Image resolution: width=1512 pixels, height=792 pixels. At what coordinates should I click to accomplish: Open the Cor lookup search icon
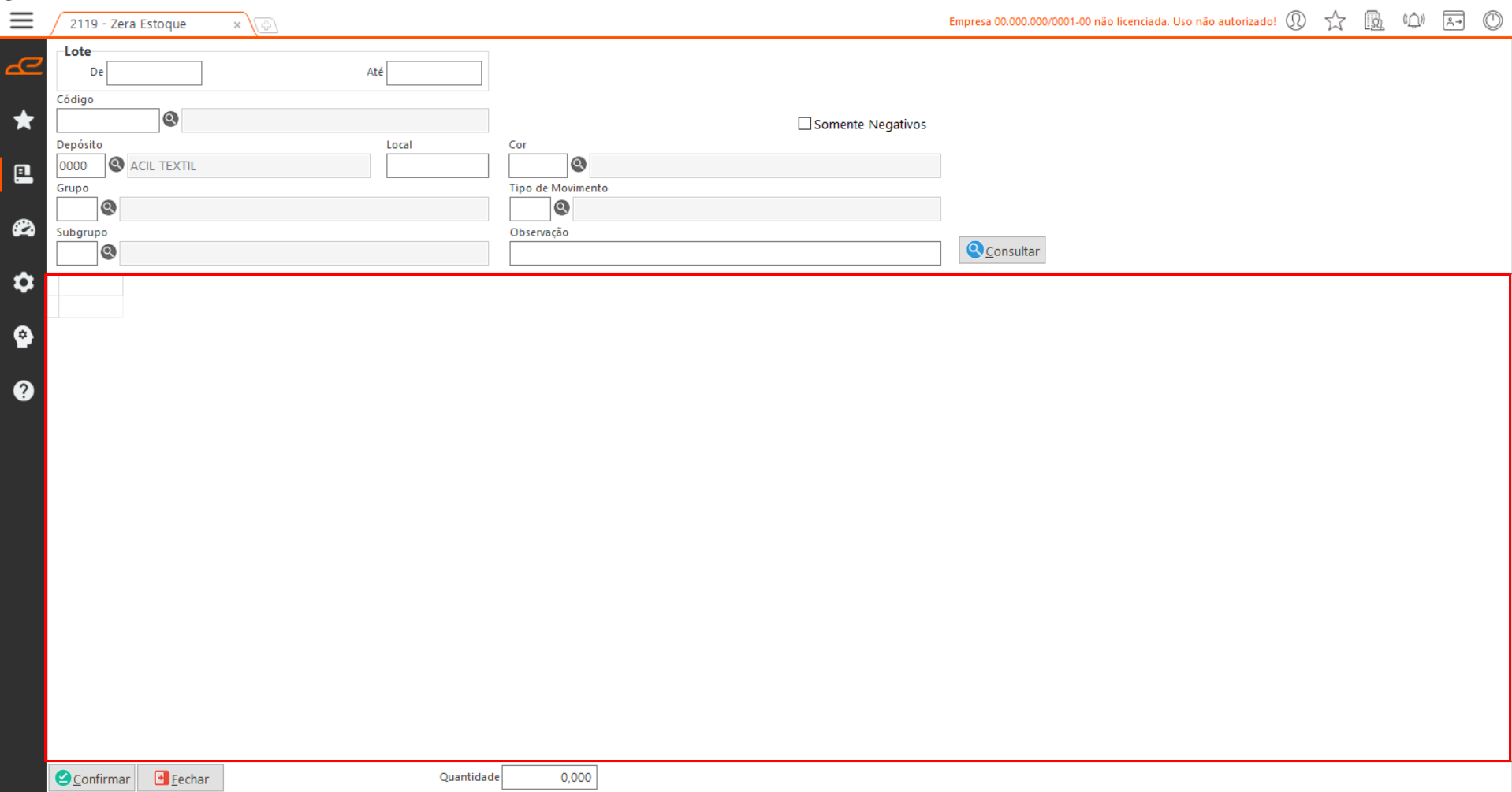[579, 164]
